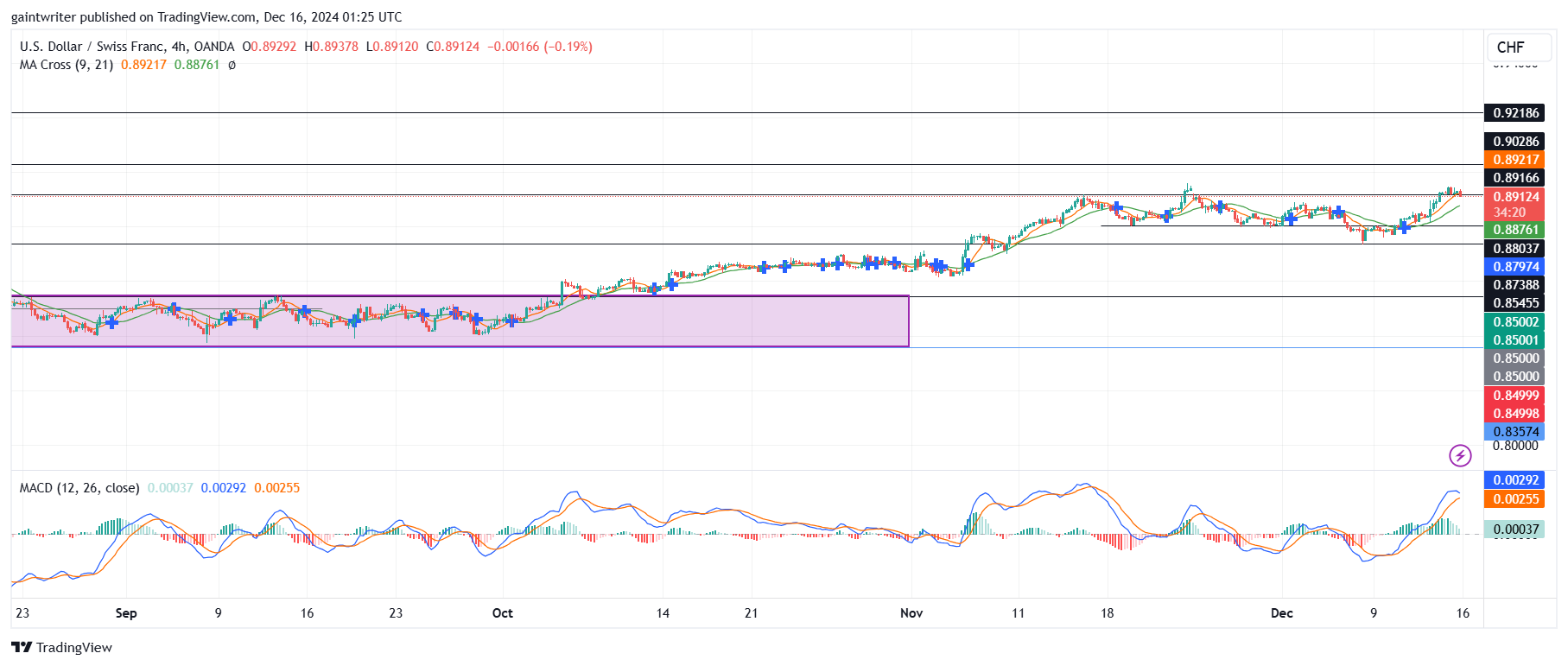Click the change value −0.00166 (−0.19%)
The image size is (1568, 666).
pos(540,47)
